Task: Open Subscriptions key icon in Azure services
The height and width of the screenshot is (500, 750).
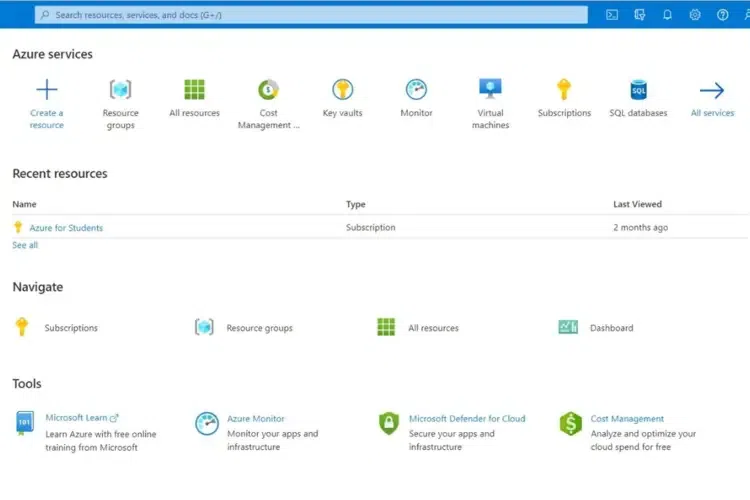Action: [x=564, y=89]
